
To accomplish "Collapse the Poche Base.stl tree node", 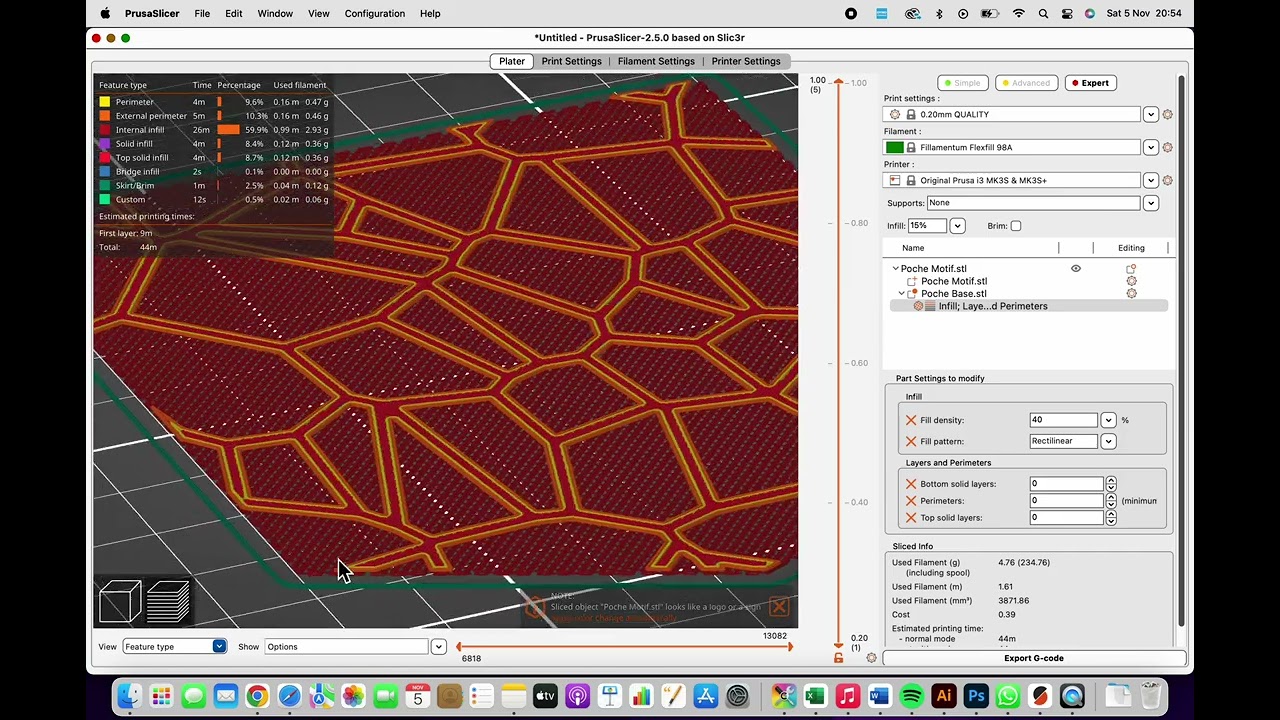I will (x=902, y=294).
